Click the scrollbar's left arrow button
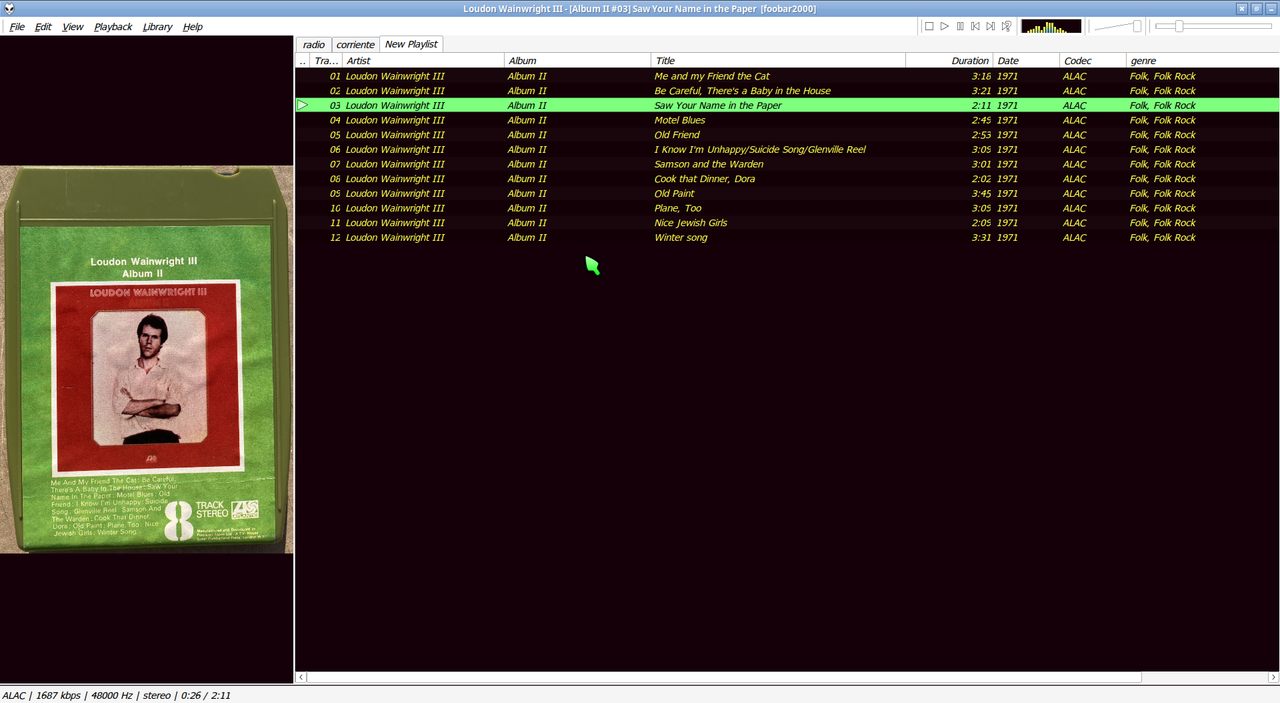 pyautogui.click(x=301, y=677)
